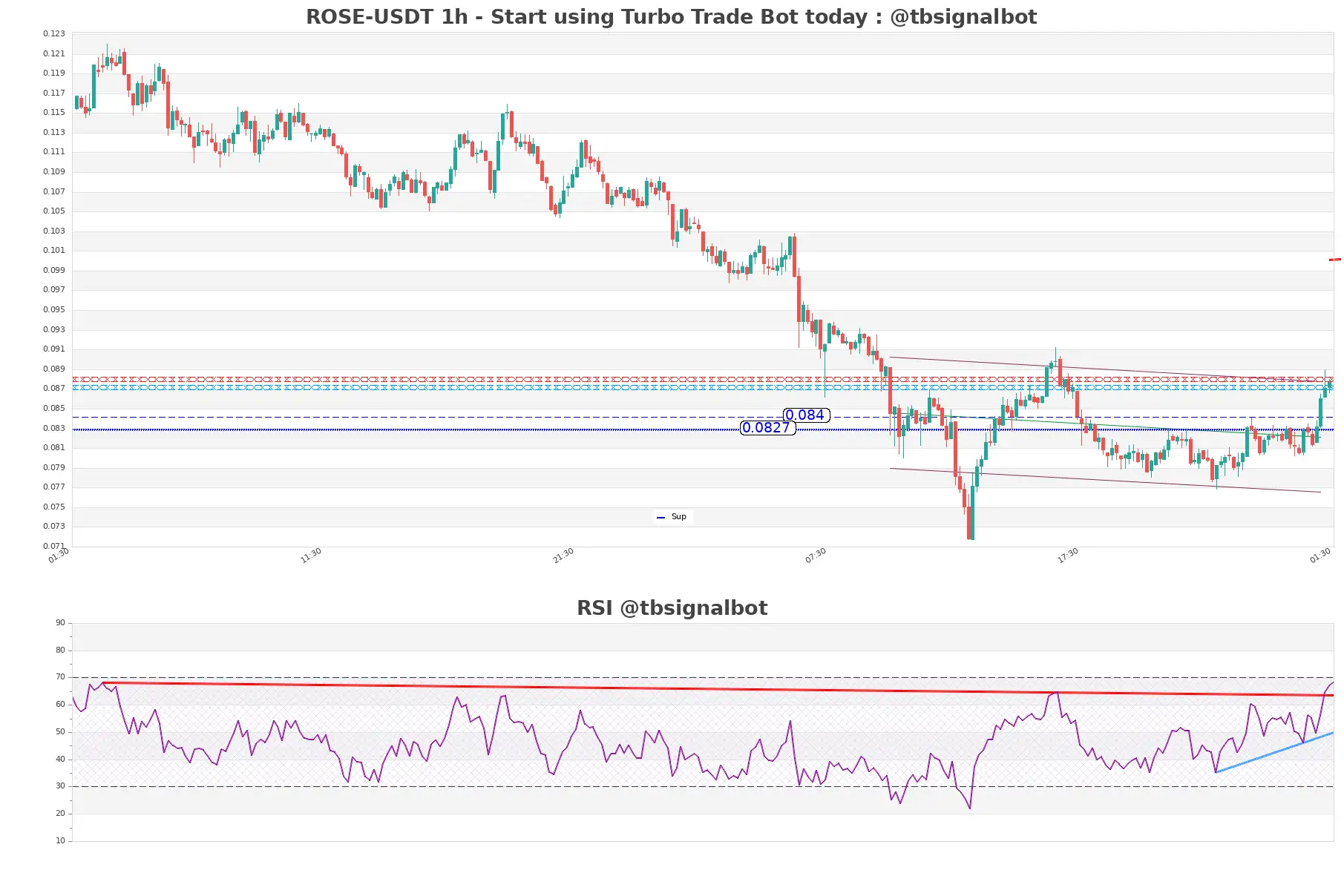The image size is (1344, 896).
Task: Click the RSI axis value 40
Action: click(x=60, y=759)
